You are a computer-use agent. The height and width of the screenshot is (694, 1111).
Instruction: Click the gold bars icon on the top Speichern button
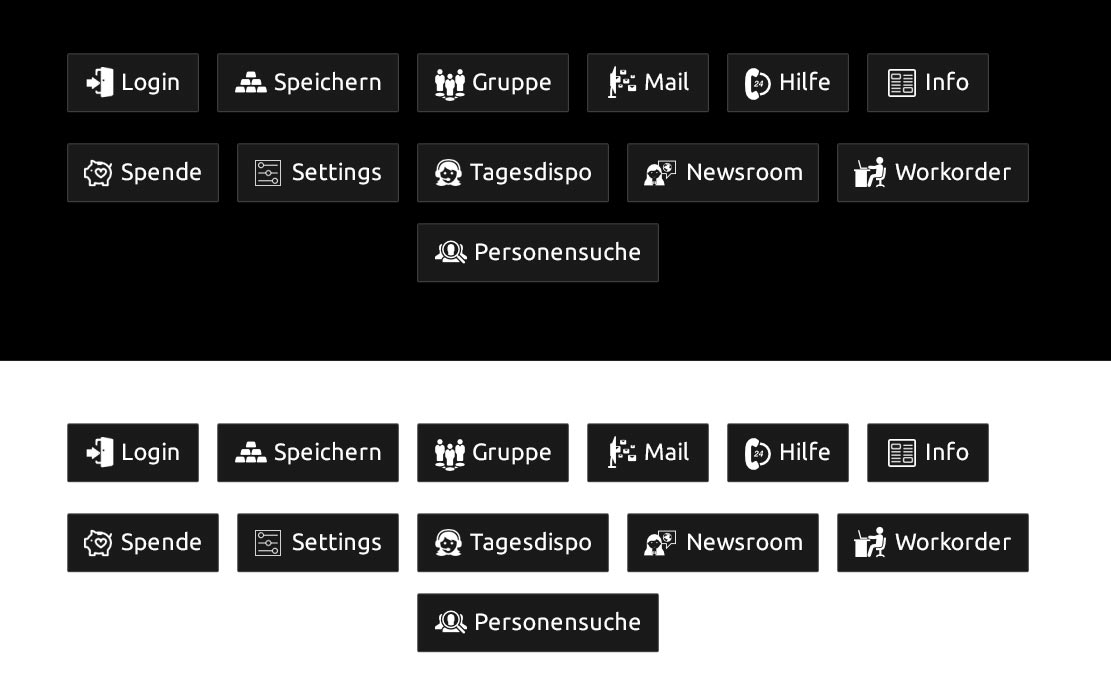(251, 82)
